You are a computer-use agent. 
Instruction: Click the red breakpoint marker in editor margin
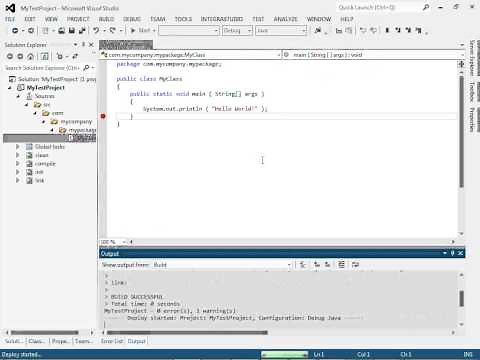pyautogui.click(x=103, y=116)
